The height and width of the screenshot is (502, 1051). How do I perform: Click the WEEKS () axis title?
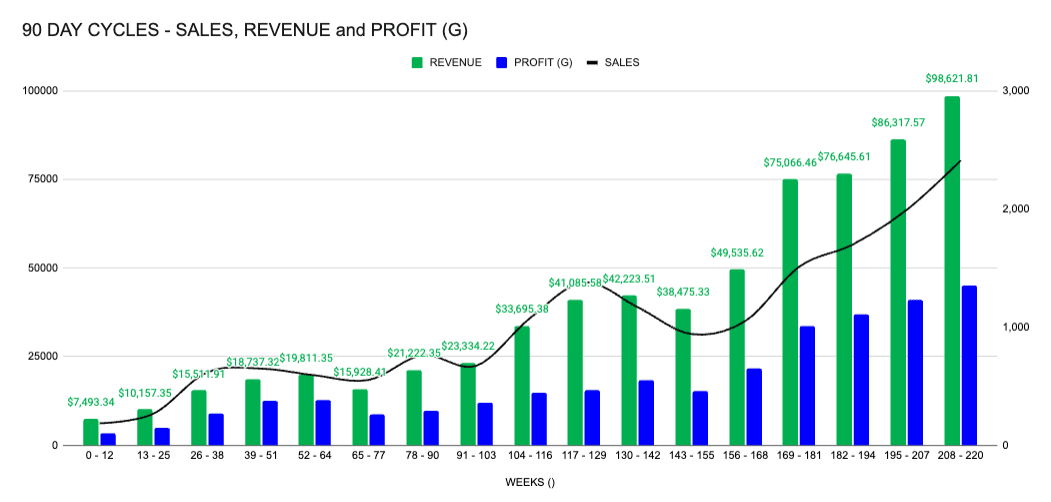coord(530,483)
